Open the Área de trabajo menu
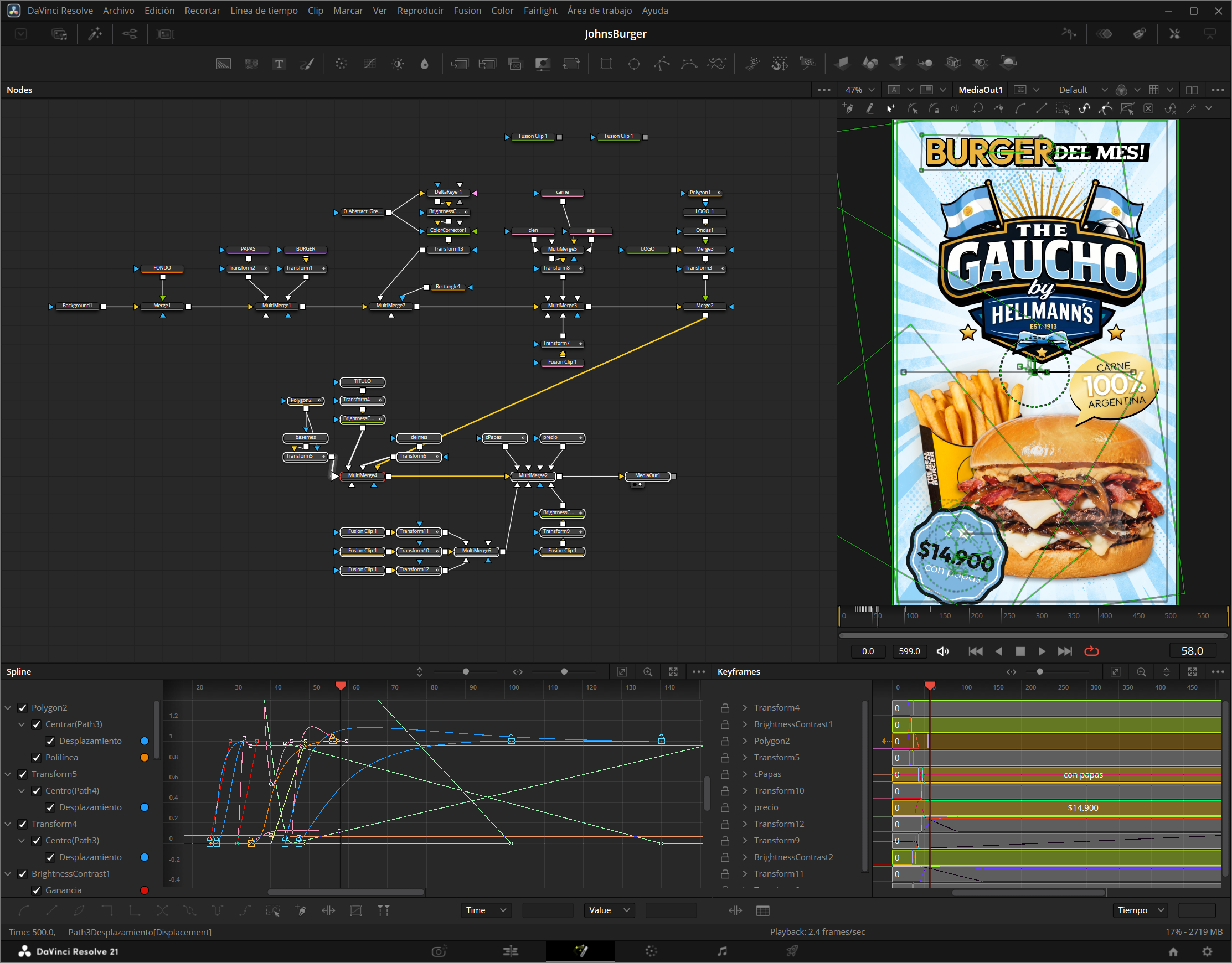 600,11
